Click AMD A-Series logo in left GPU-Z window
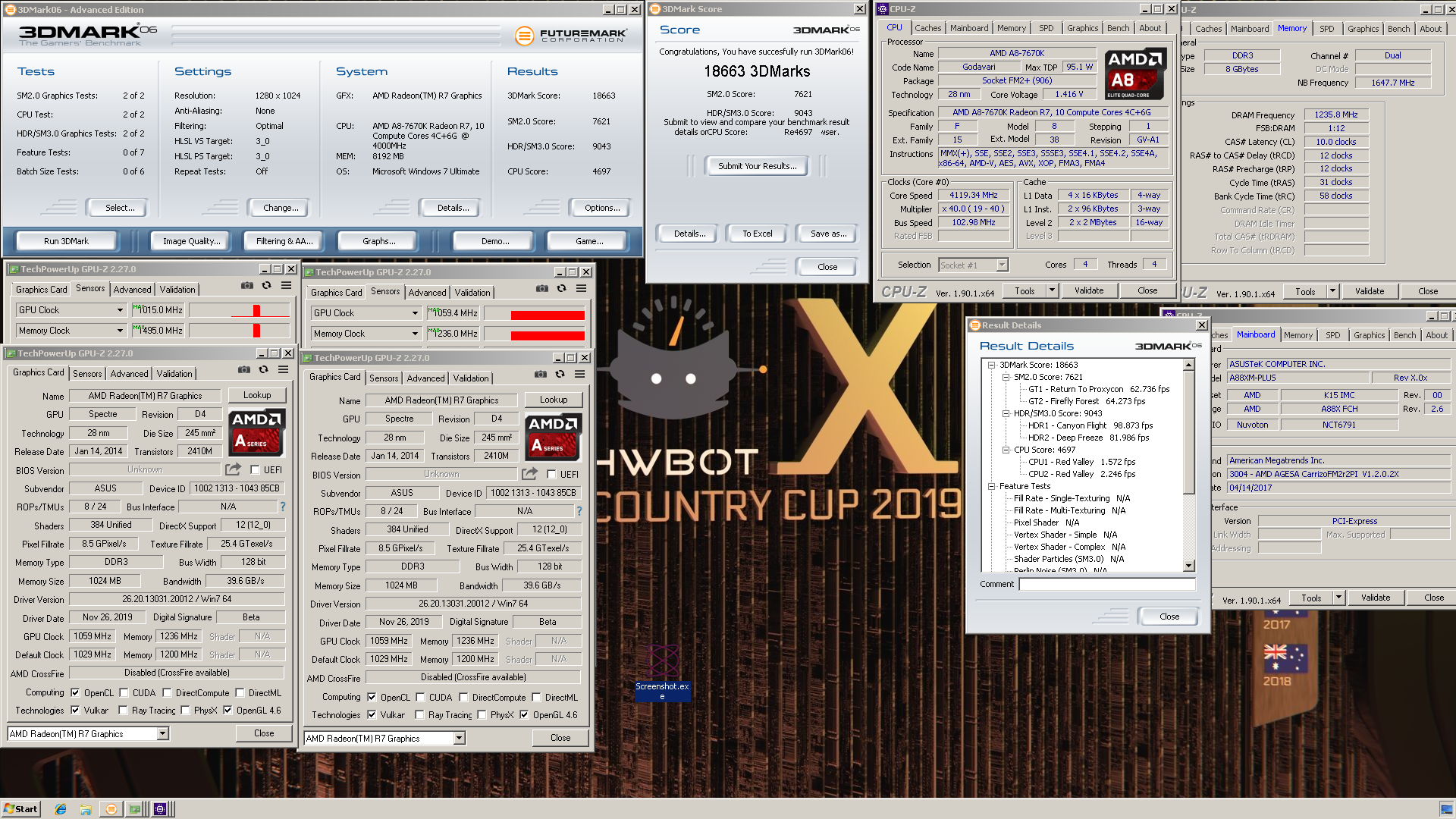The height and width of the screenshot is (819, 1456). coord(257,432)
